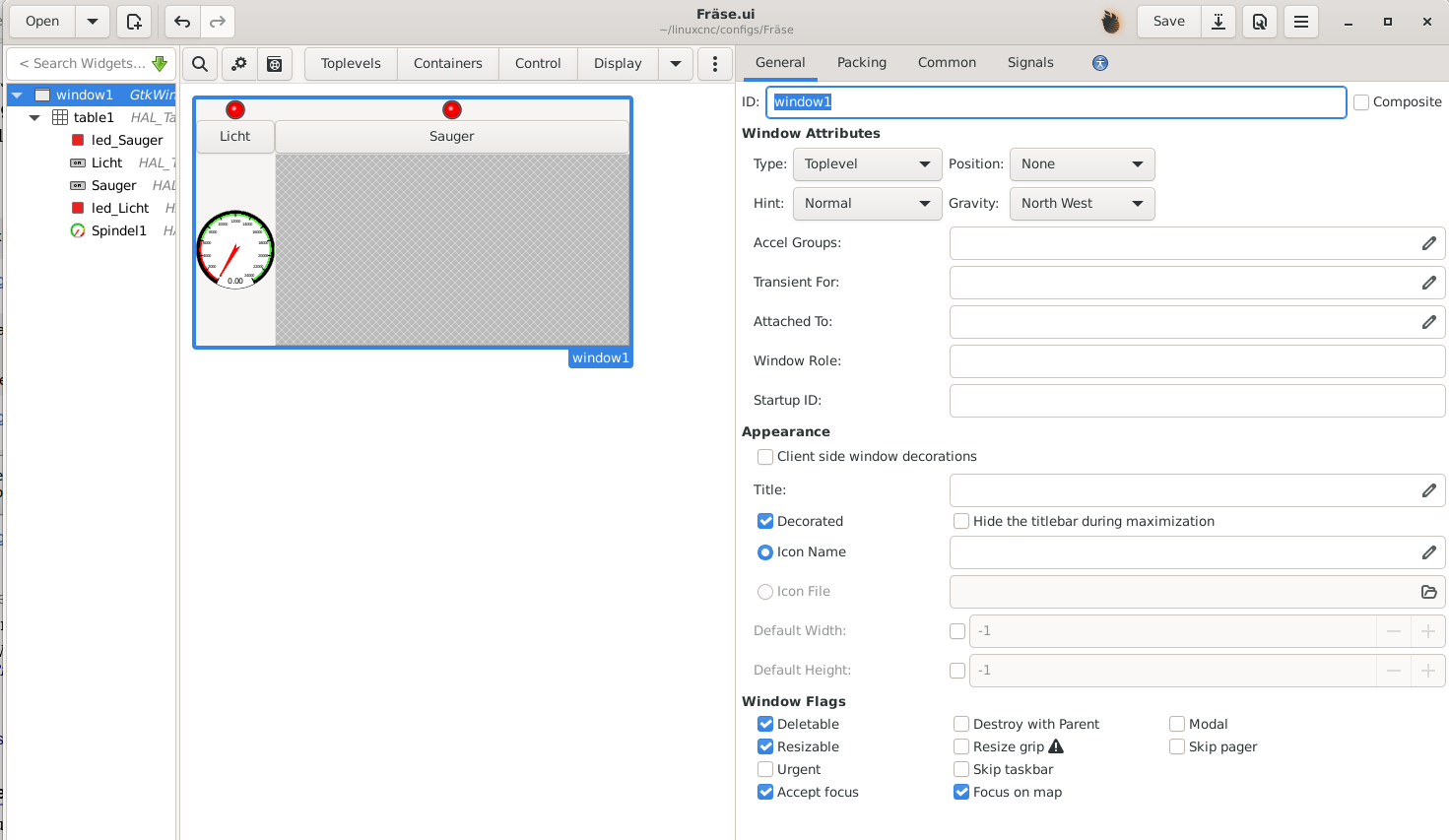The image size is (1449, 840).
Task: Enable Client side window decorations checkbox
Action: coord(765,457)
